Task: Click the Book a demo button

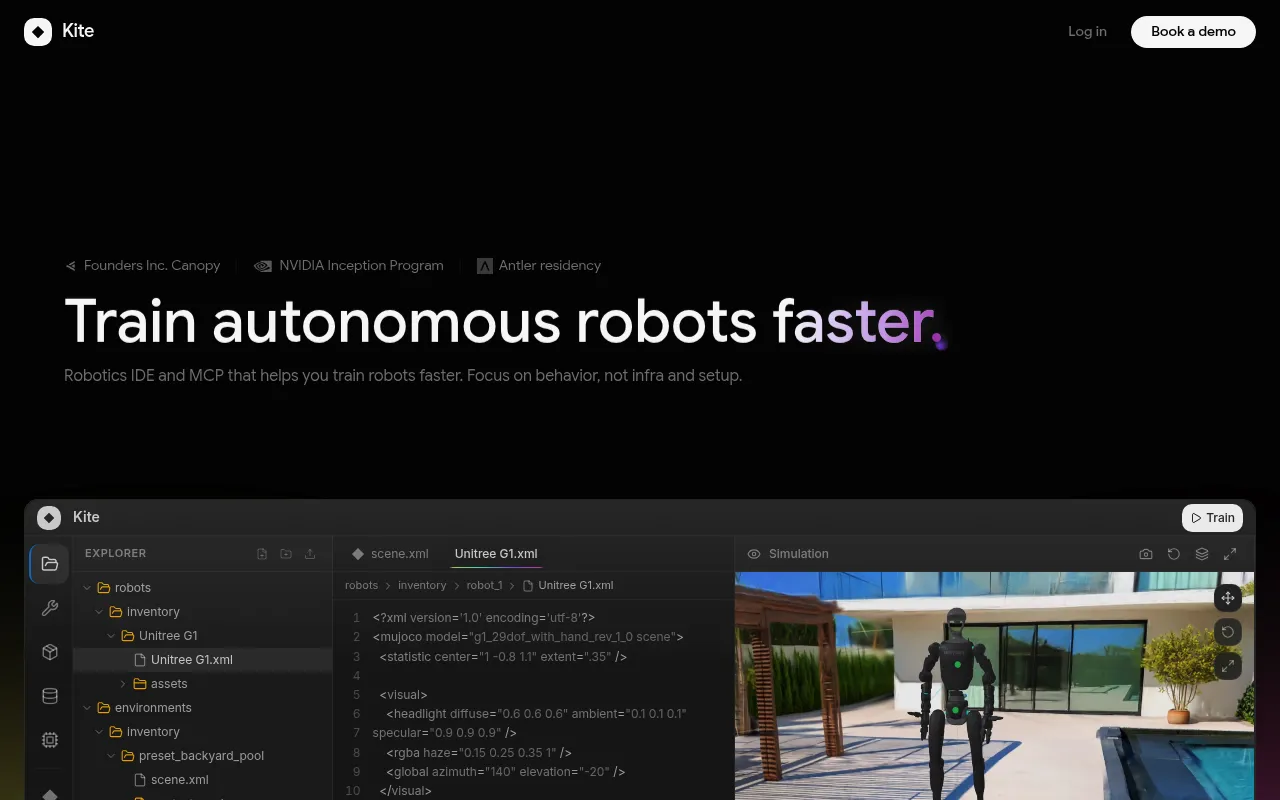Action: point(1193,31)
